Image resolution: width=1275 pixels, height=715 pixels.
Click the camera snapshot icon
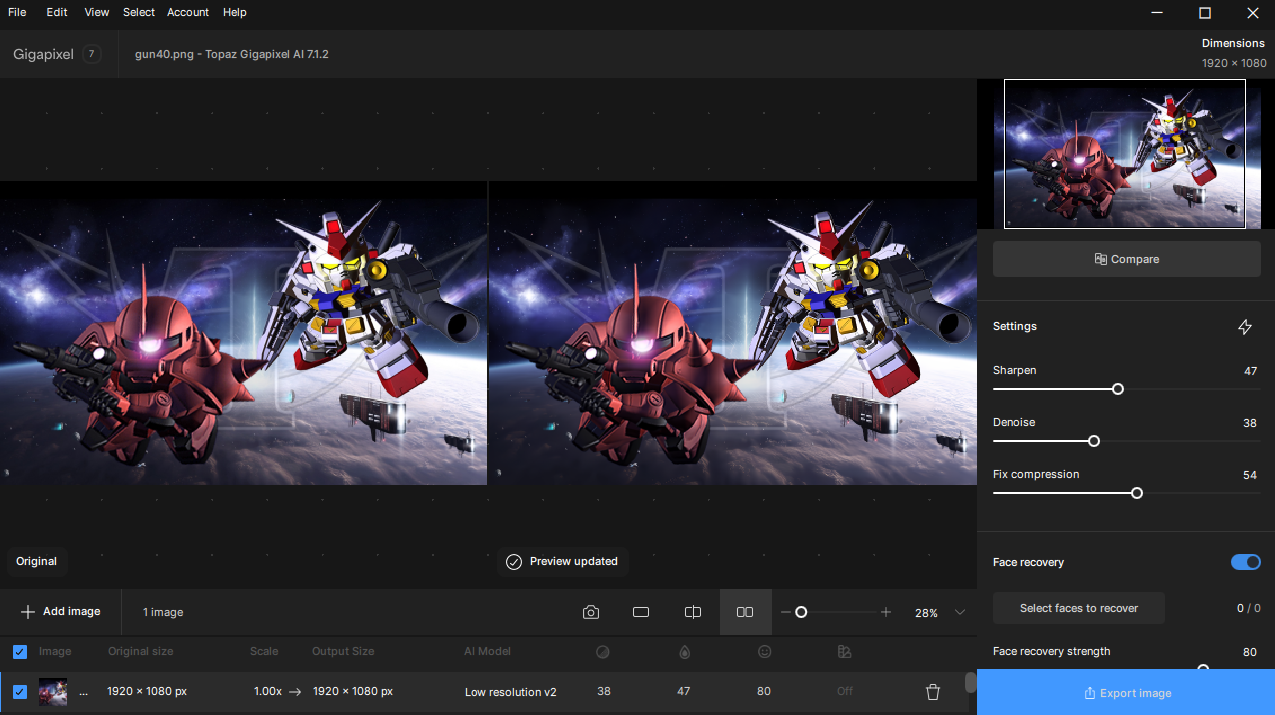(591, 612)
